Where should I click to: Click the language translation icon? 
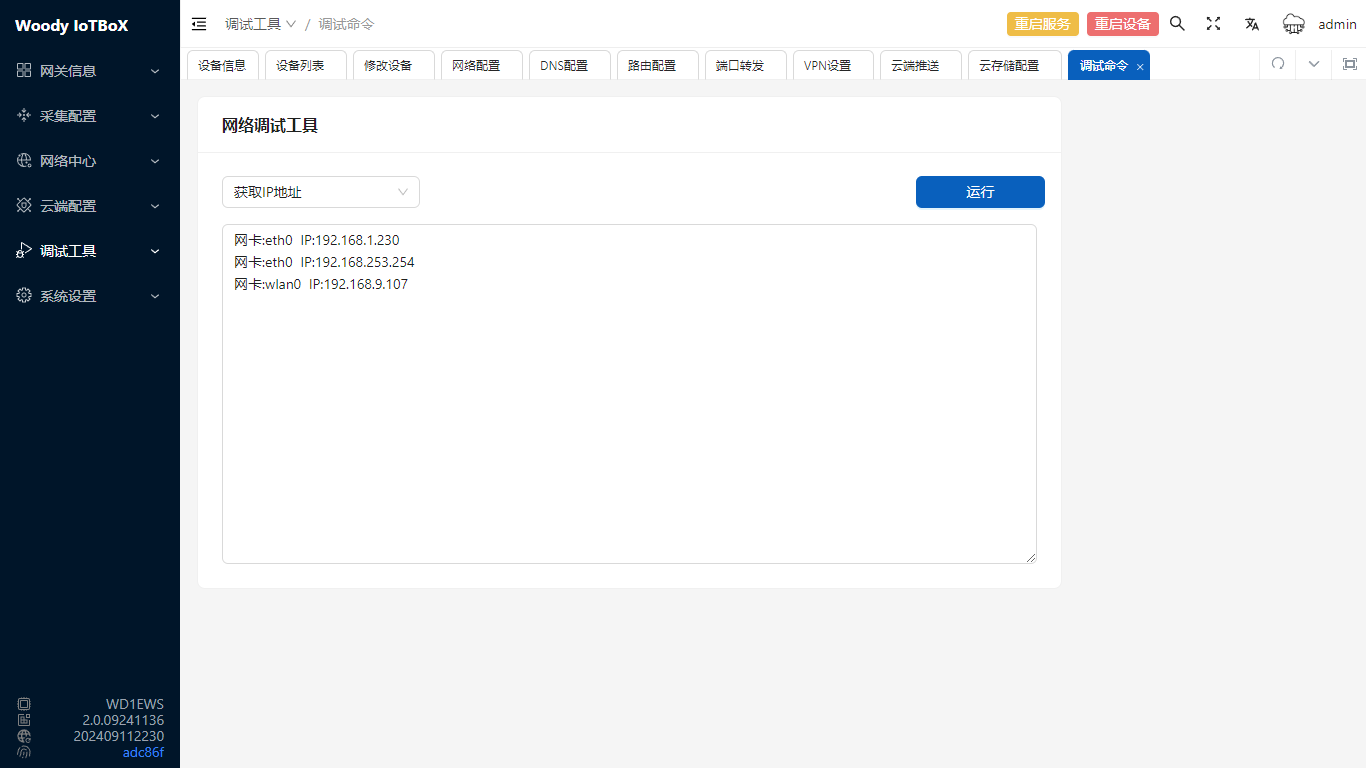pyautogui.click(x=1251, y=24)
